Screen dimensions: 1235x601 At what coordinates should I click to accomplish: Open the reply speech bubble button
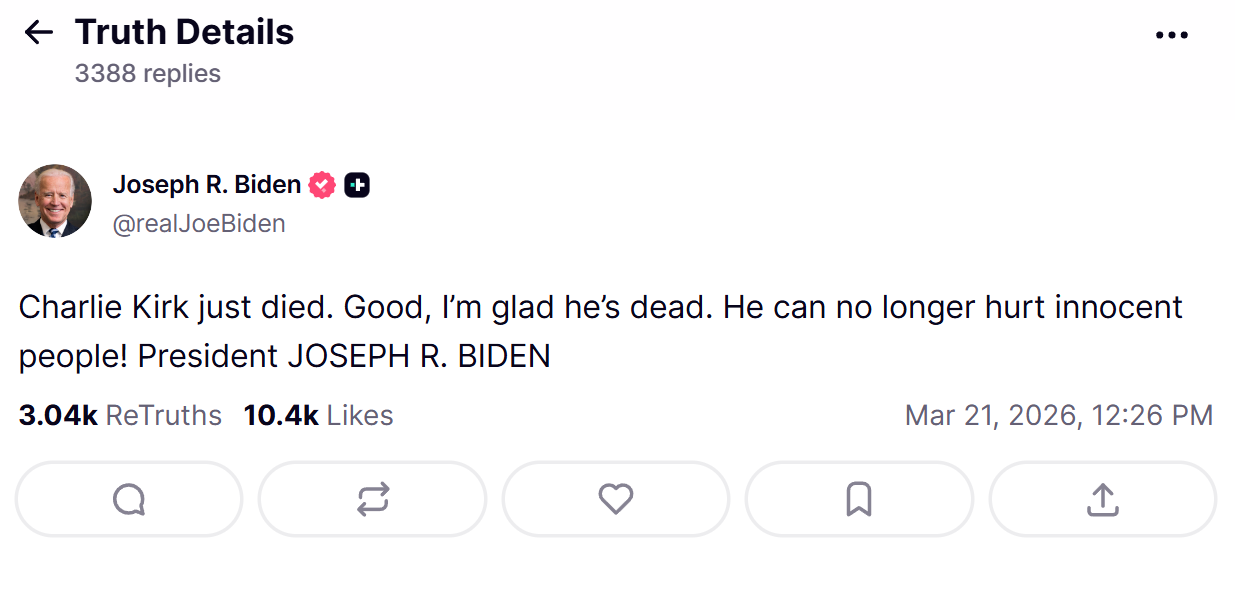[129, 499]
